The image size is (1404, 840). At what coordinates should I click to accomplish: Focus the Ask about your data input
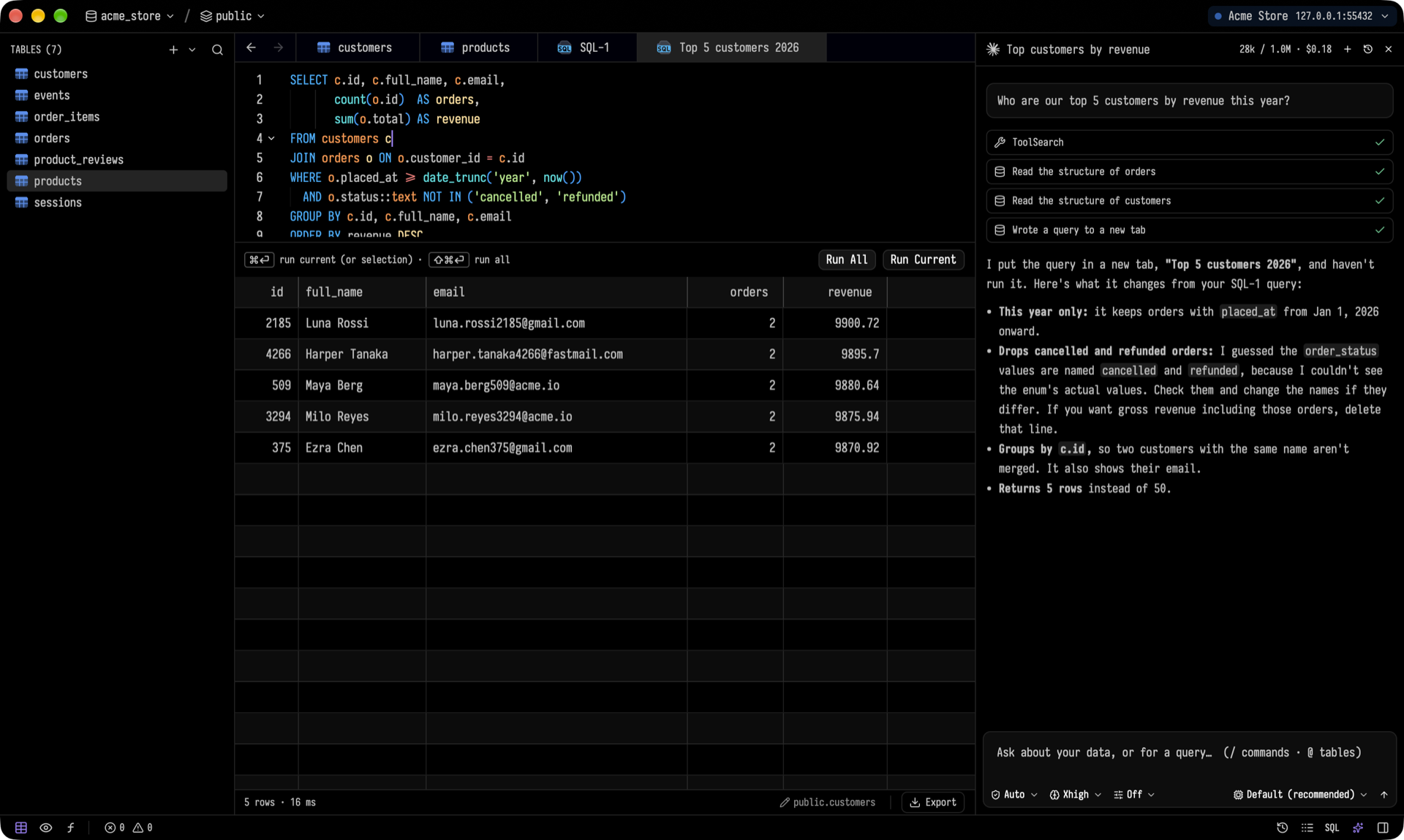pyautogui.click(x=1189, y=753)
